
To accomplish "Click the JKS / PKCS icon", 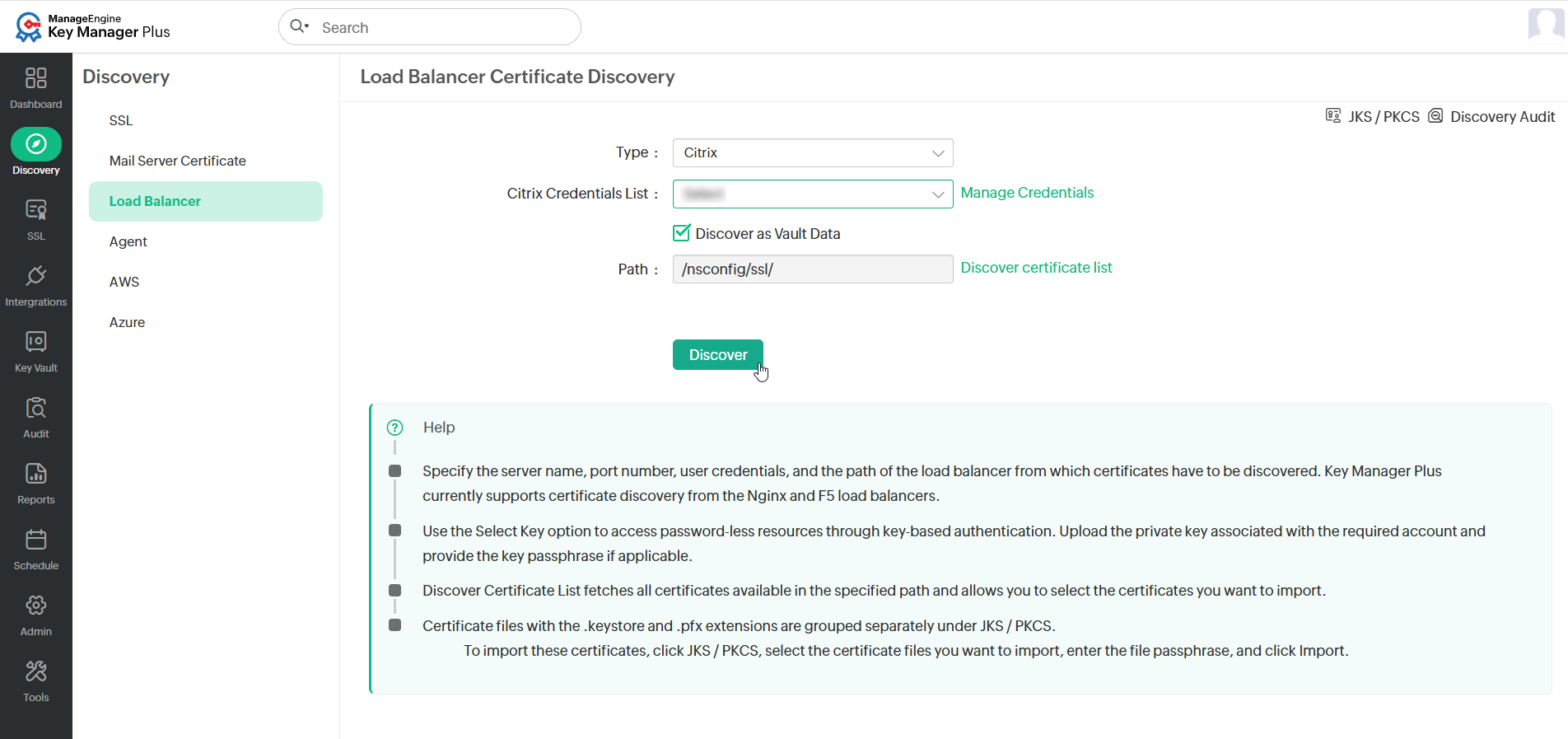I will (x=1333, y=116).
